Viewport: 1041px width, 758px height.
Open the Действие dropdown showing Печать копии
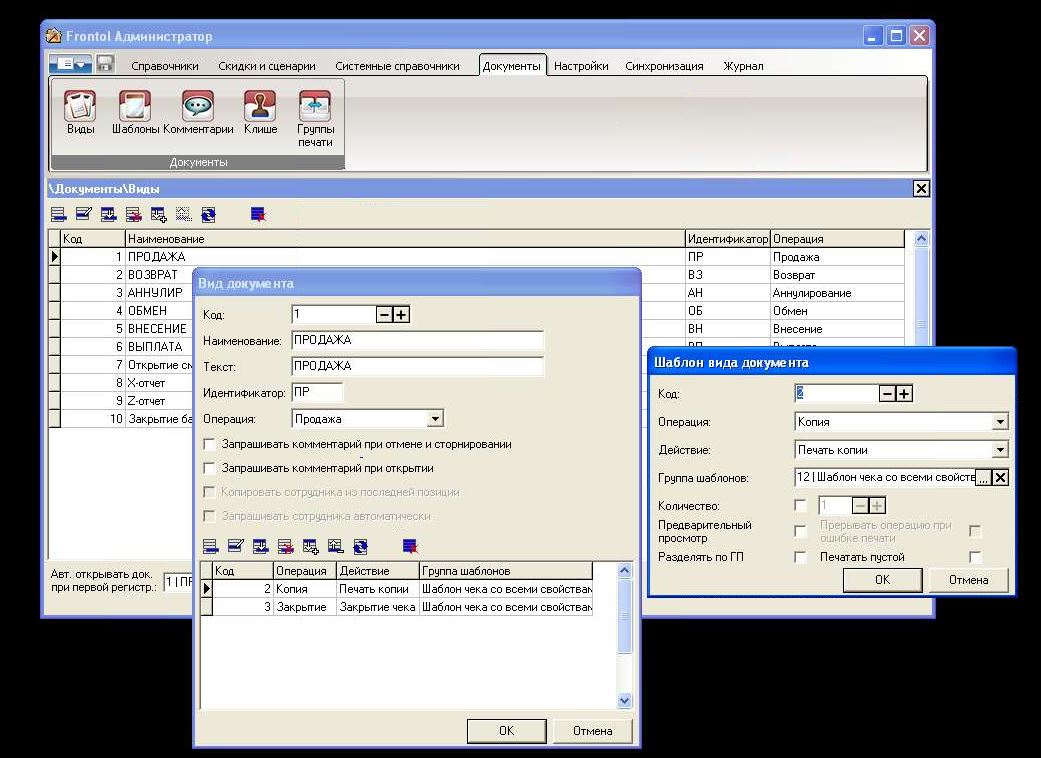pos(1000,450)
